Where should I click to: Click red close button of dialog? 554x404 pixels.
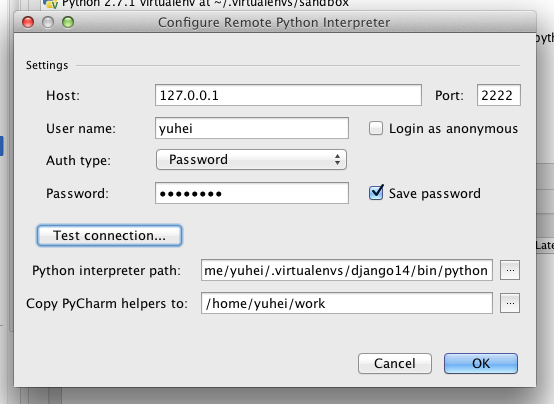pyautogui.click(x=28, y=22)
